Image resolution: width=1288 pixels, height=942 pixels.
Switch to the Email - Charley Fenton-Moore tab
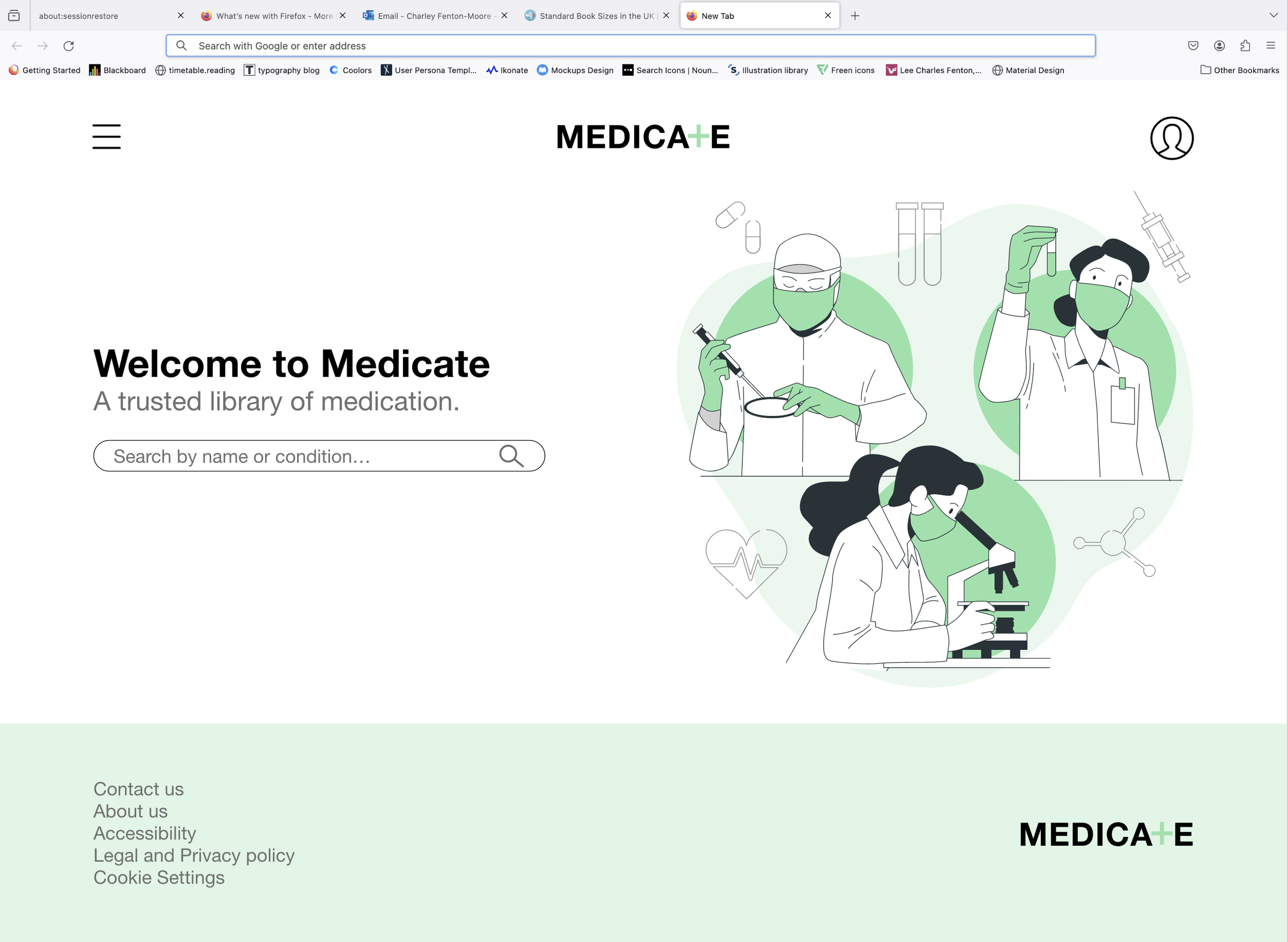click(x=429, y=16)
